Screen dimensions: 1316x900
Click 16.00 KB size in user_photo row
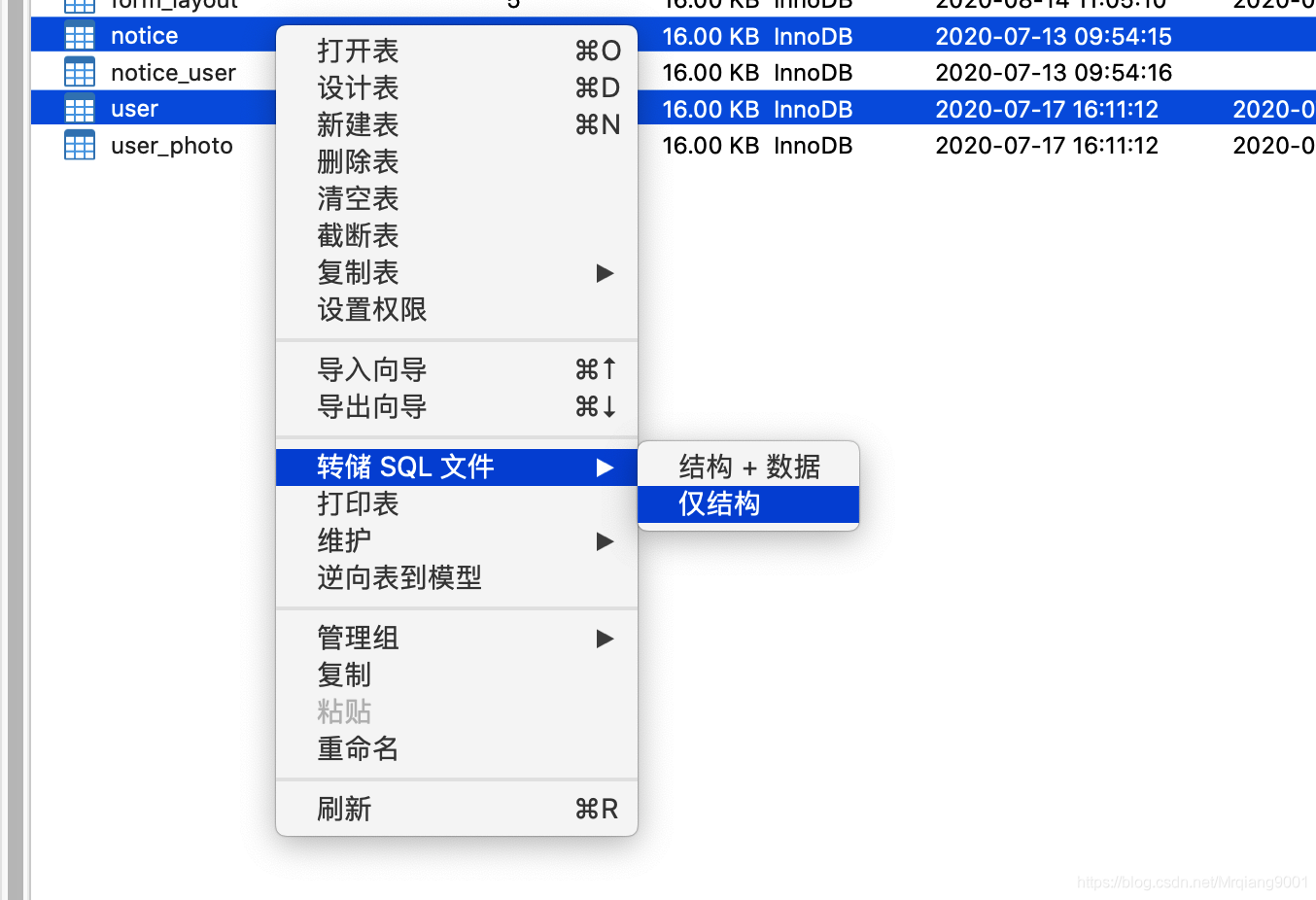(710, 146)
